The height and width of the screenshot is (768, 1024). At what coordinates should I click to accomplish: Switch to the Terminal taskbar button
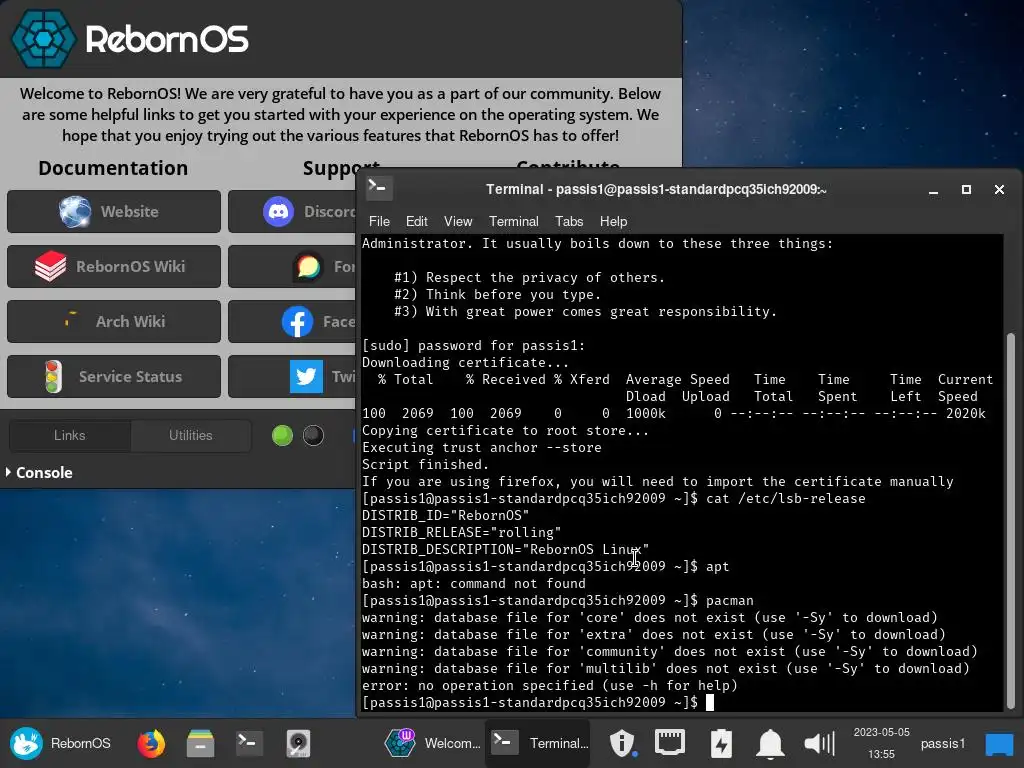(538, 743)
